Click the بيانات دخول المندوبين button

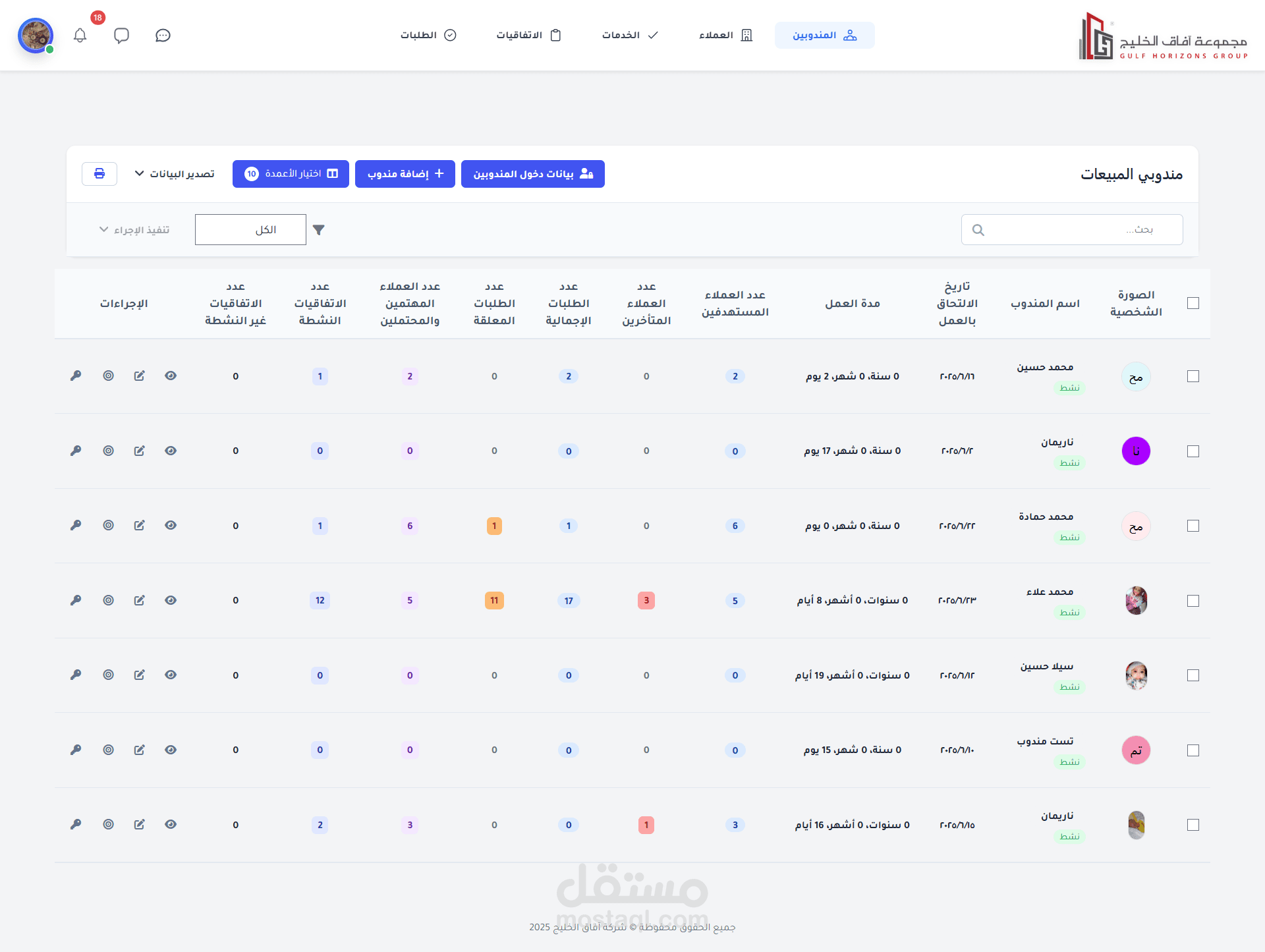532,174
